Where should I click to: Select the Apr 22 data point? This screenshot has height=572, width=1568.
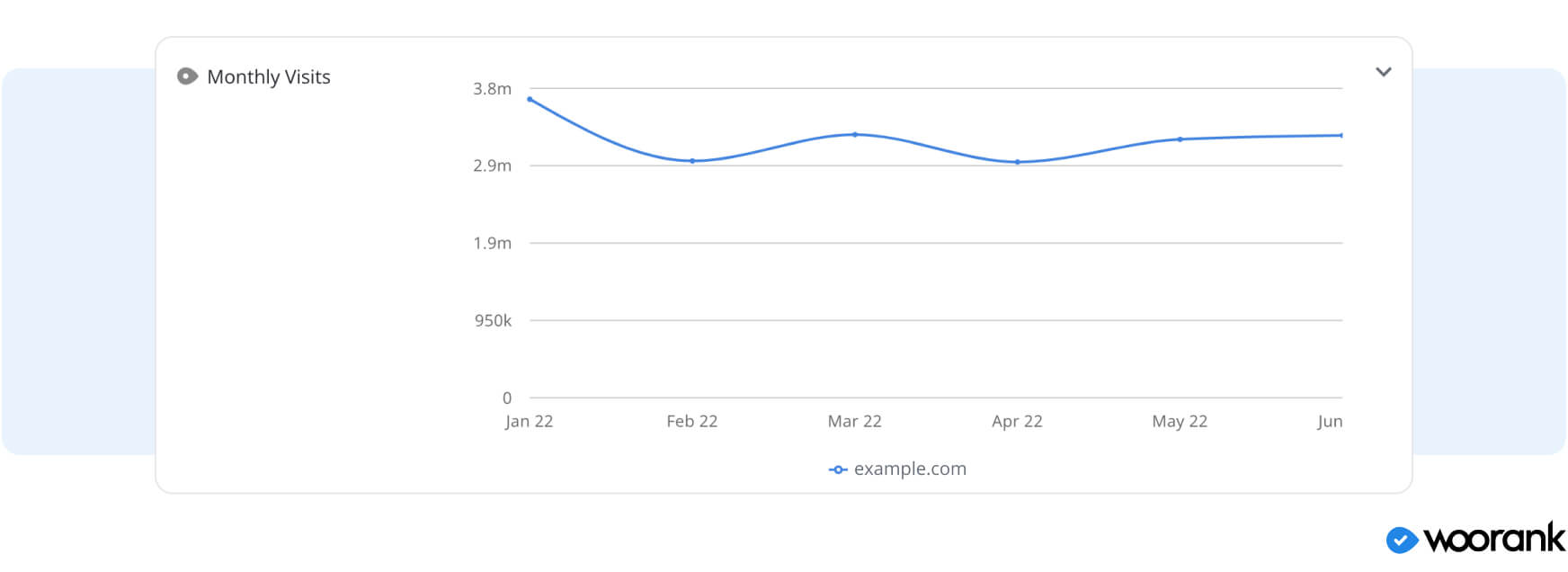[x=1018, y=162]
